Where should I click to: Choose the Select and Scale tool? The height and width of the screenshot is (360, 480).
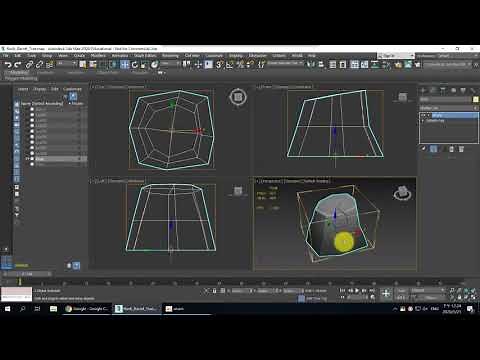click(144, 65)
